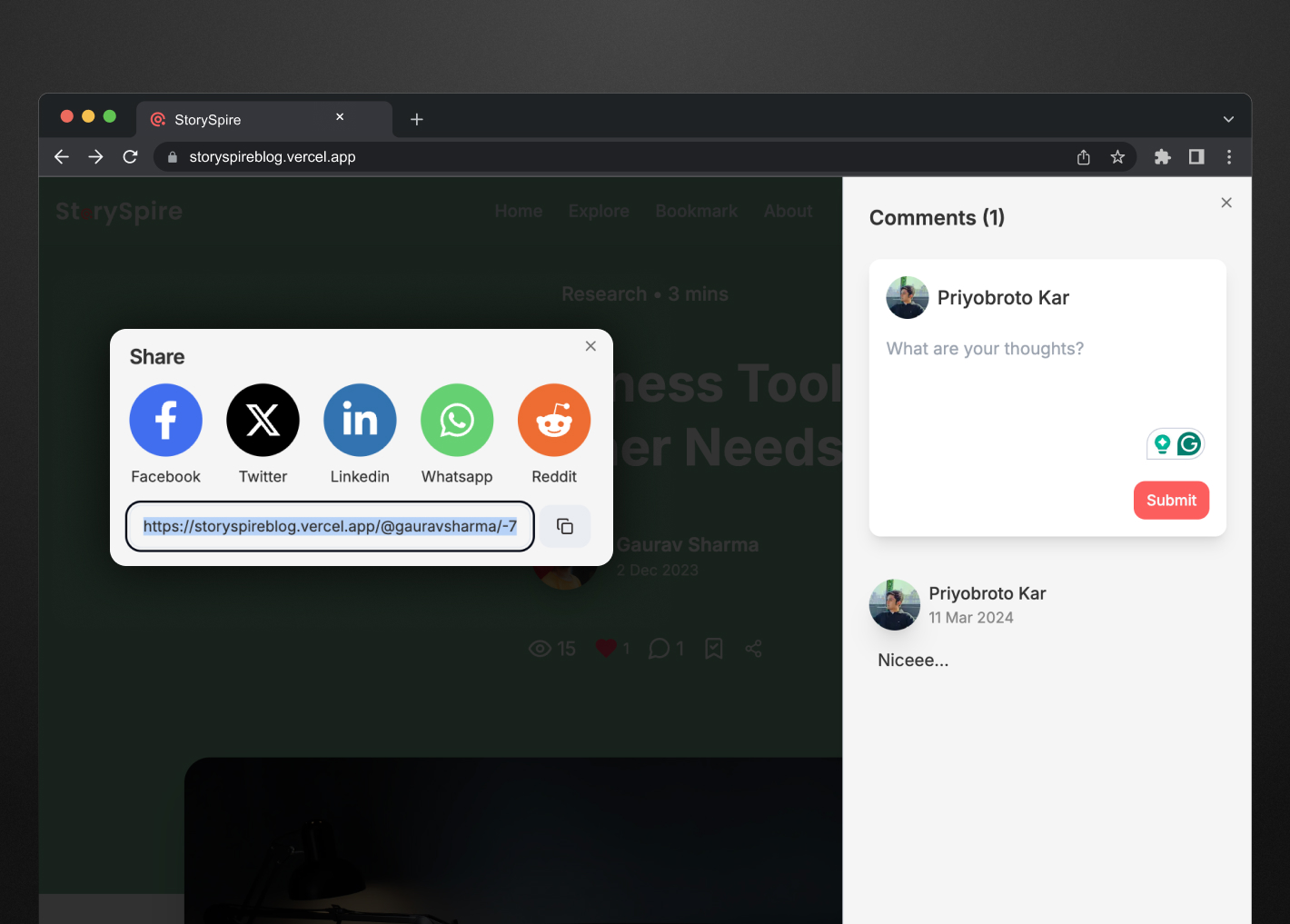Bookmark page with star icon

[1117, 157]
